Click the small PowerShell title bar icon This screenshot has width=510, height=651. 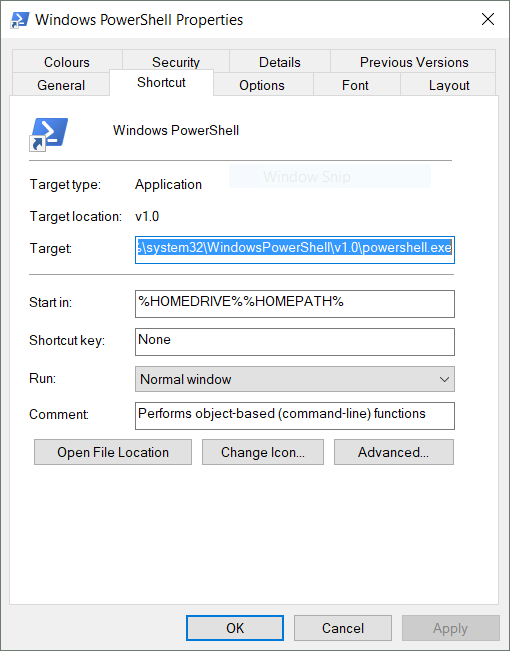(x=20, y=20)
